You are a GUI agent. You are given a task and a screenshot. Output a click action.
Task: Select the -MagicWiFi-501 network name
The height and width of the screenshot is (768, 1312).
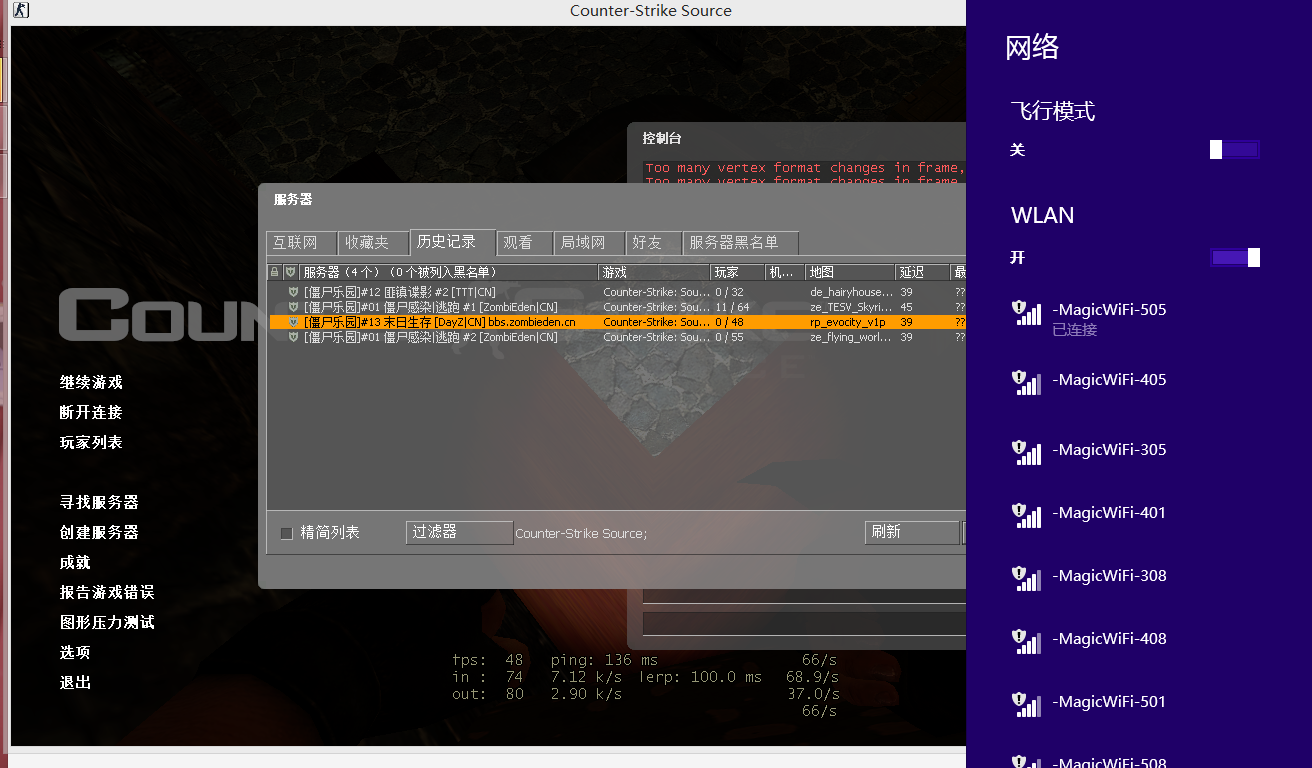click(x=1109, y=702)
